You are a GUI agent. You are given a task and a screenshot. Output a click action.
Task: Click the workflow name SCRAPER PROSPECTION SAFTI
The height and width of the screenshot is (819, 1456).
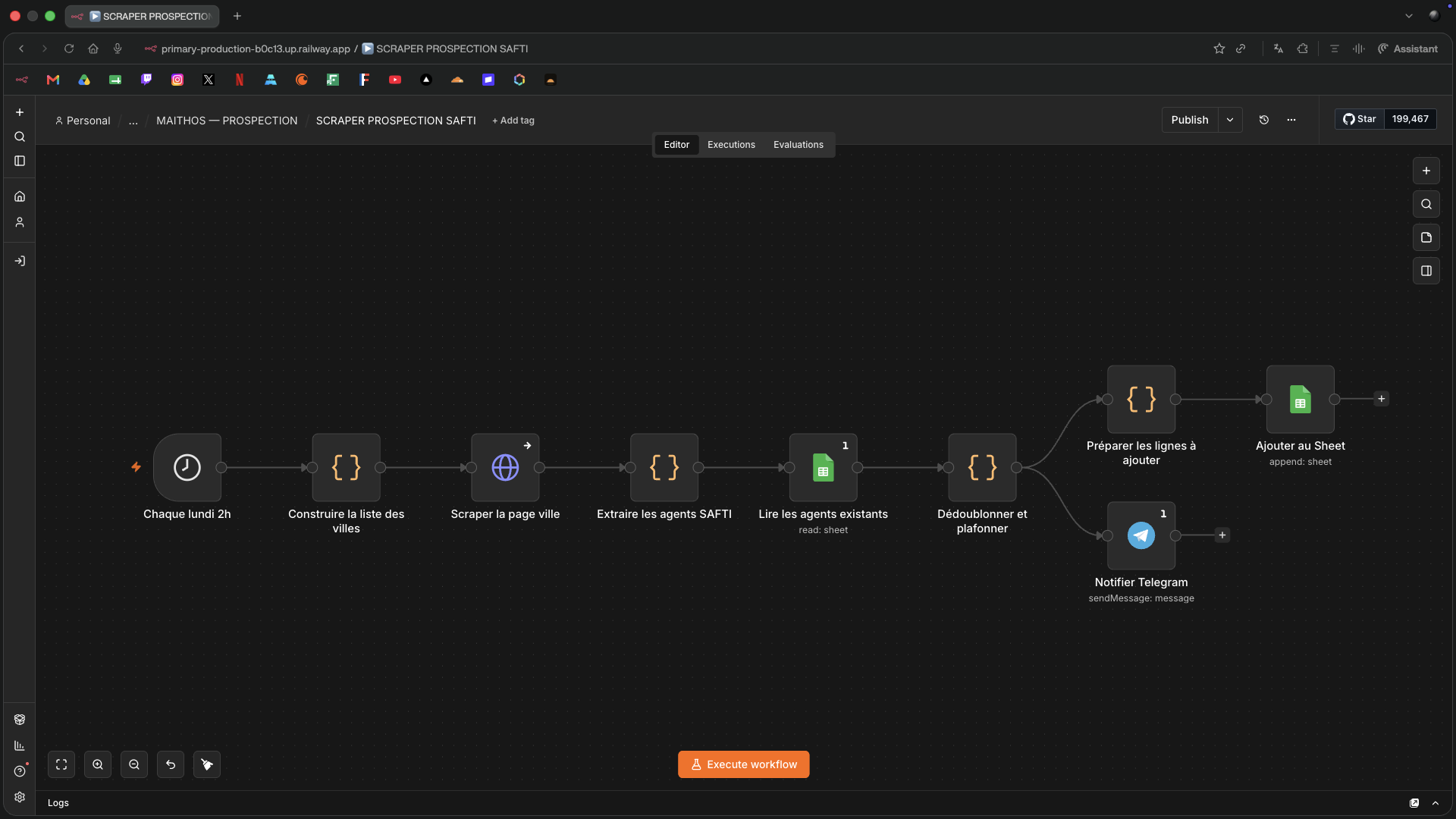coord(396,121)
